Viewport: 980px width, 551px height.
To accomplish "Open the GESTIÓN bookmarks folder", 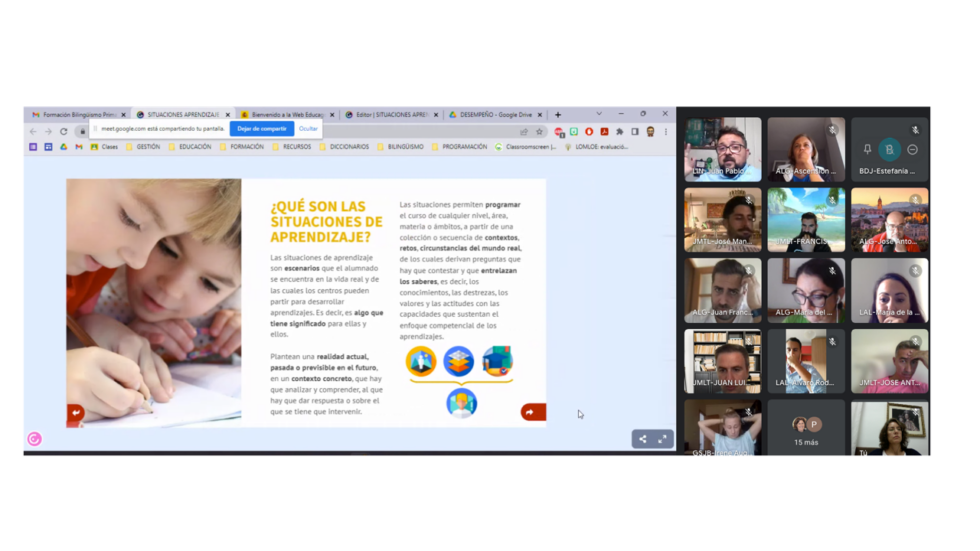I will coord(147,147).
